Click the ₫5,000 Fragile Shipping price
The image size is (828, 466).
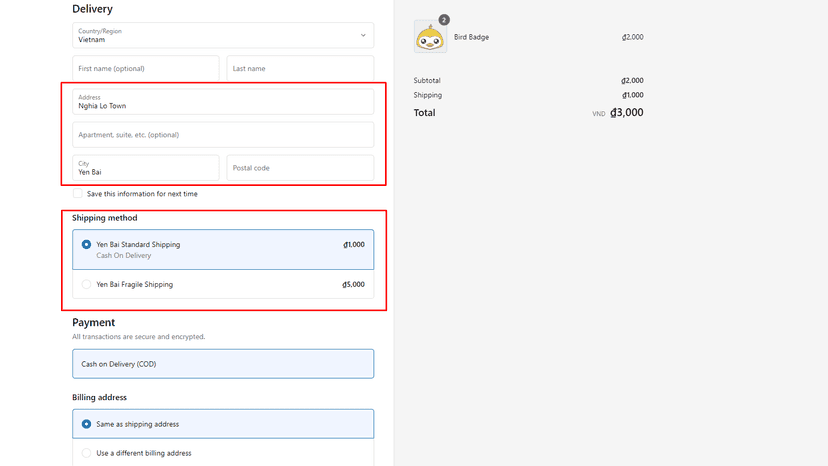pos(353,284)
